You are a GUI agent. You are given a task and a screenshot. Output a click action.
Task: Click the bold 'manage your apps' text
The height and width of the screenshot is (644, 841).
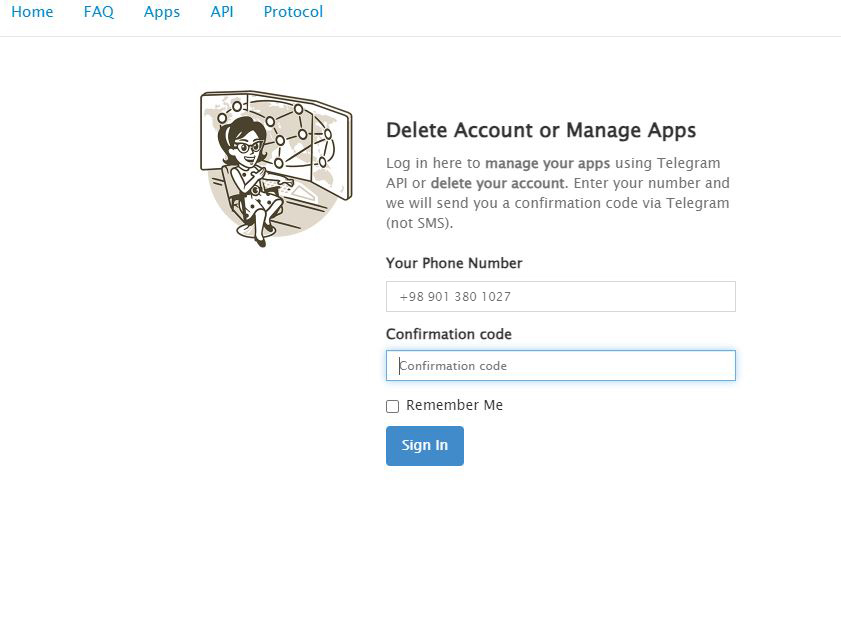pos(548,164)
